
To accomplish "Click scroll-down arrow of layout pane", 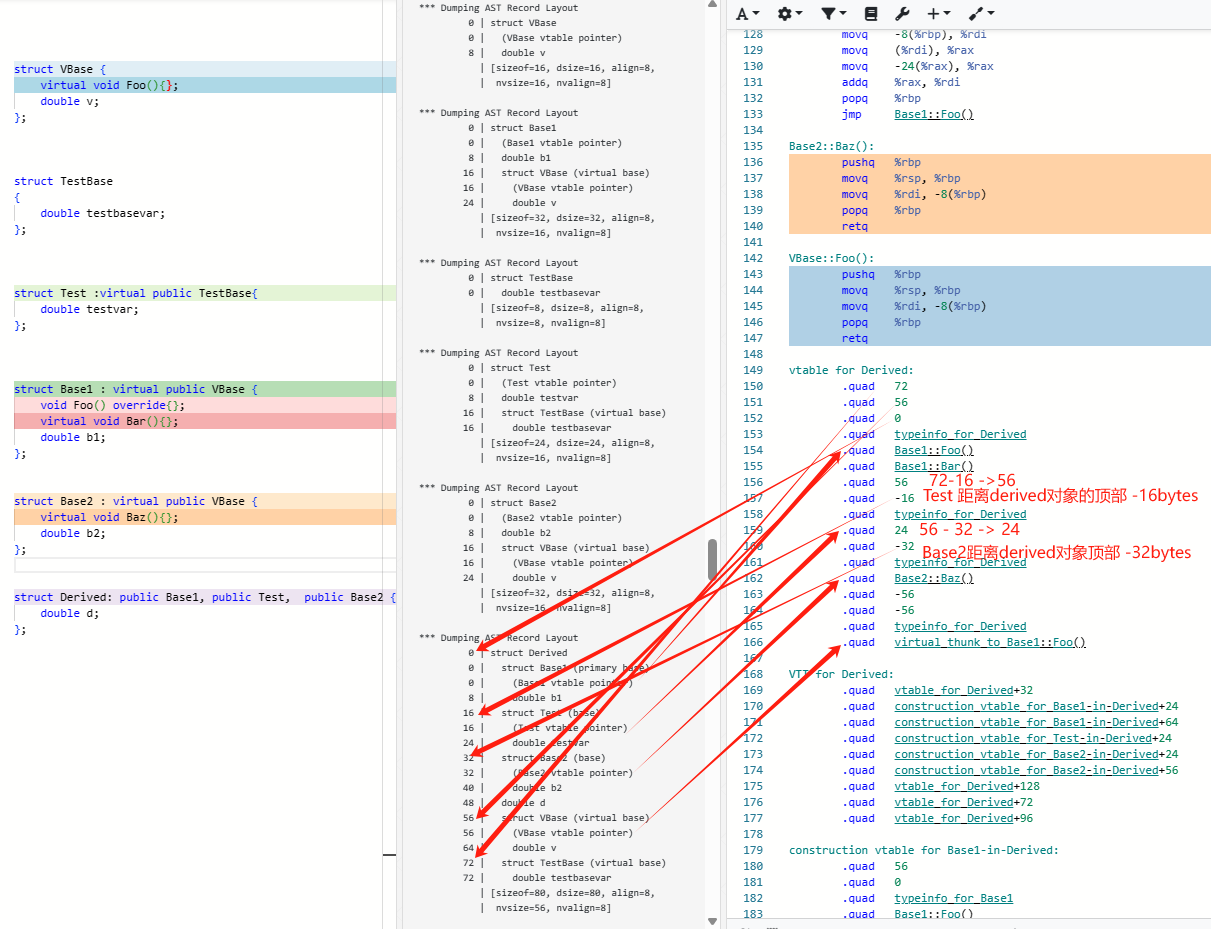I will pos(713,921).
